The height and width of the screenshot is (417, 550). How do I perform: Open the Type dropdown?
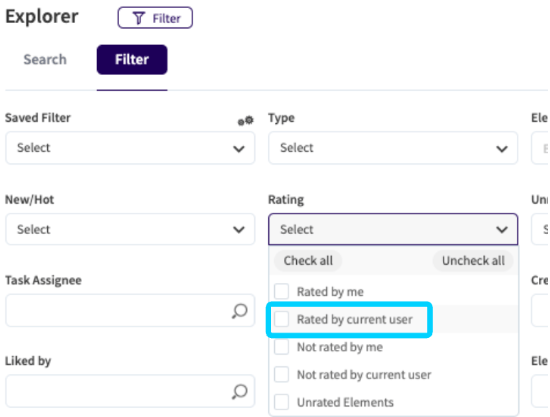click(x=393, y=148)
